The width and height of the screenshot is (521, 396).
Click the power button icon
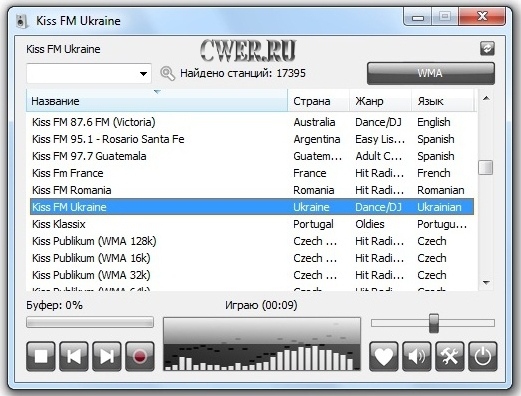point(483,356)
